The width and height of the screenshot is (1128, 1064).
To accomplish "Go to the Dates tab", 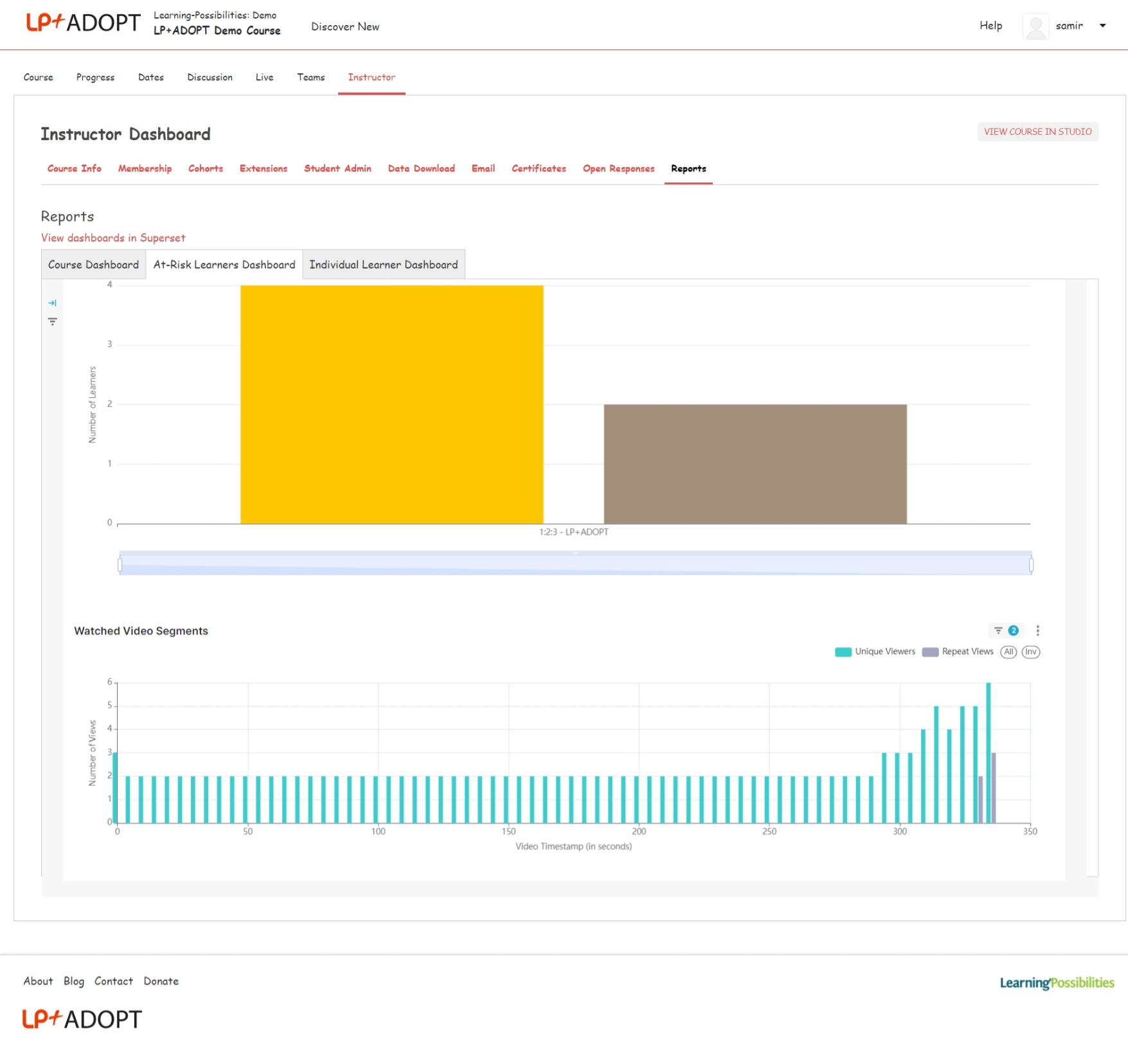I will (x=151, y=77).
